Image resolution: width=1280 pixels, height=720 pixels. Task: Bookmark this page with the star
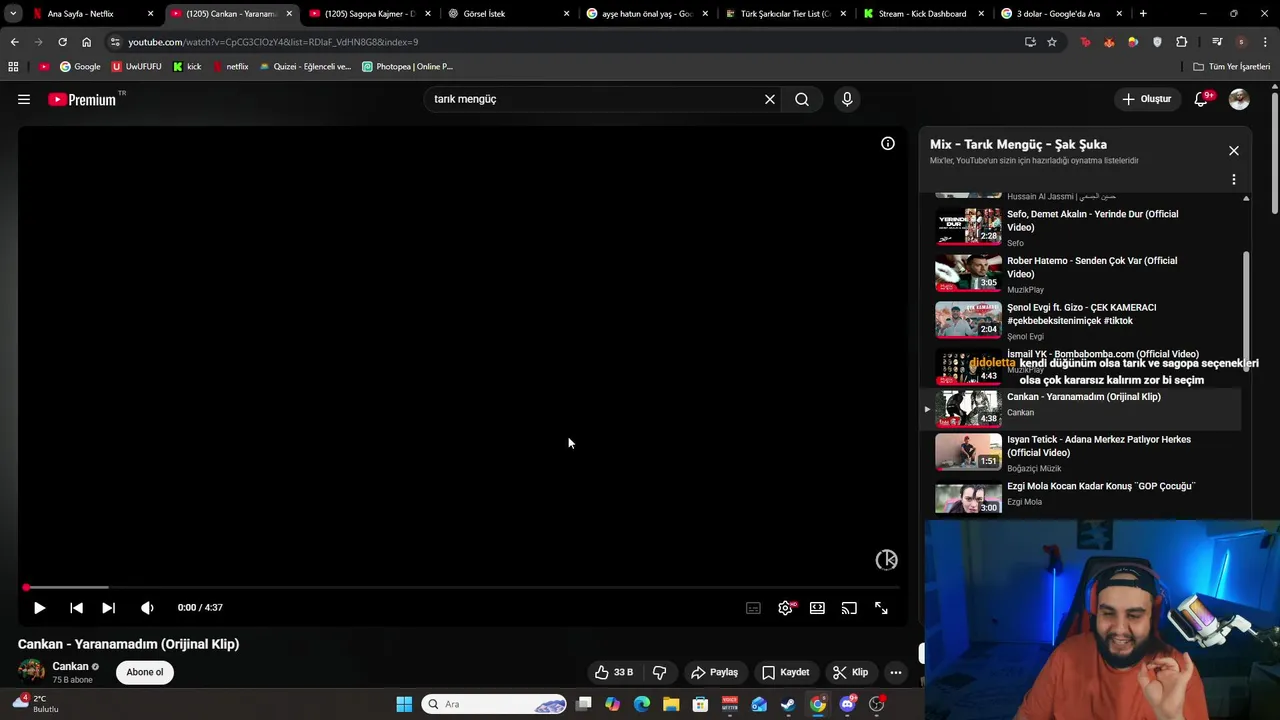(x=1052, y=42)
